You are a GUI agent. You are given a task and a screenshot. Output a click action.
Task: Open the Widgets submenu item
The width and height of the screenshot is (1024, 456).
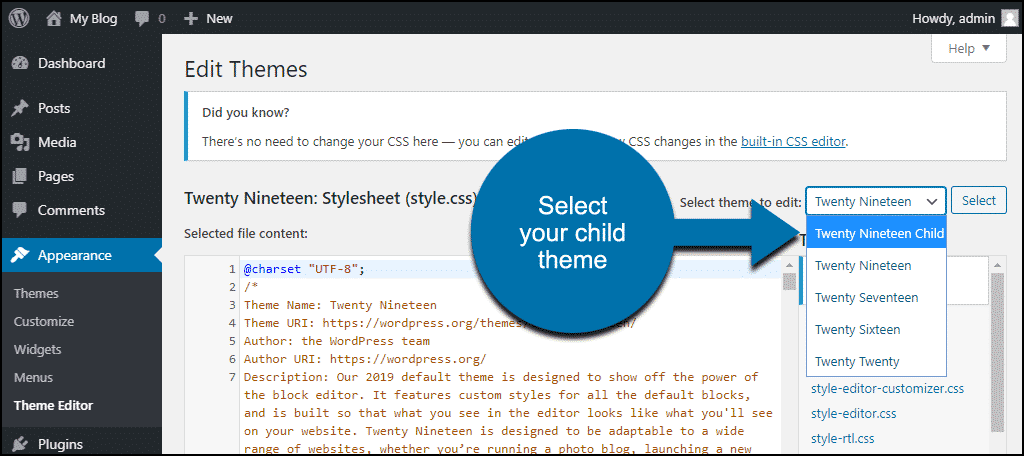[37, 350]
